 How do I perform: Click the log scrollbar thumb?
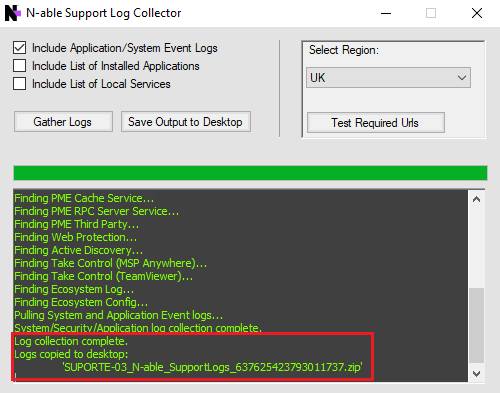(476, 325)
